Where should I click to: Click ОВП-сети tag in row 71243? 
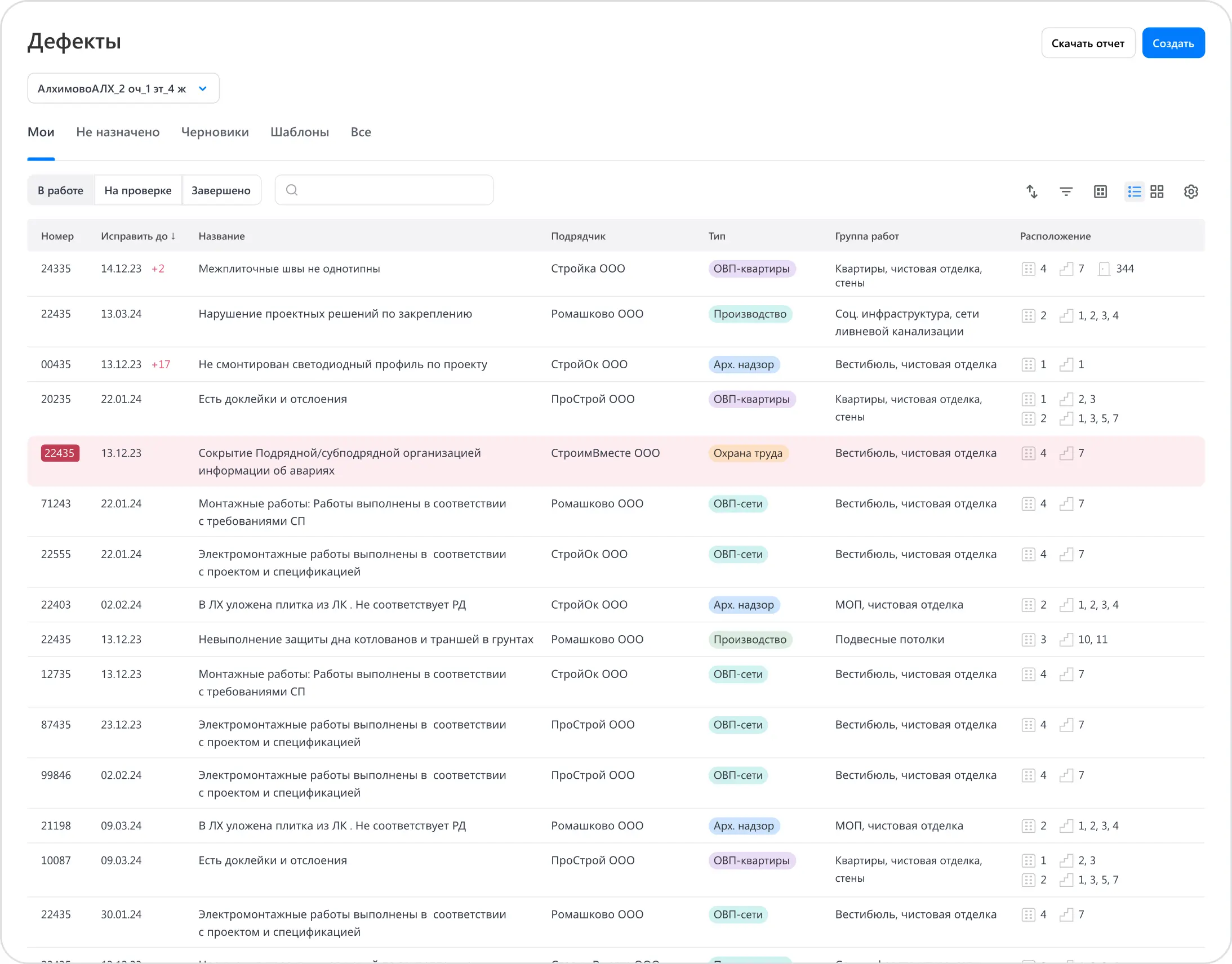(x=738, y=503)
